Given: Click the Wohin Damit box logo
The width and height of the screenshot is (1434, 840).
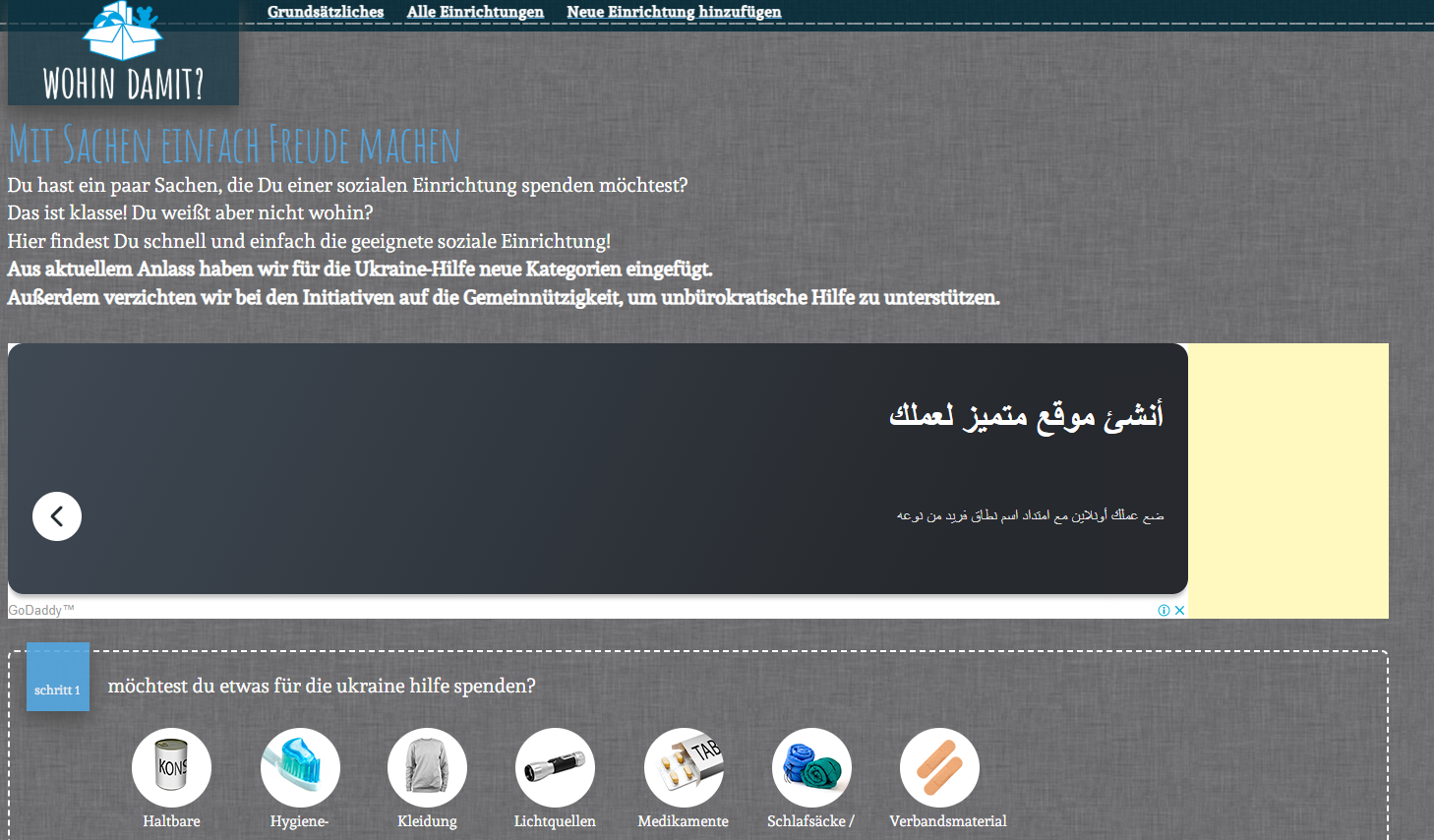Looking at the screenshot, I should point(123,52).
